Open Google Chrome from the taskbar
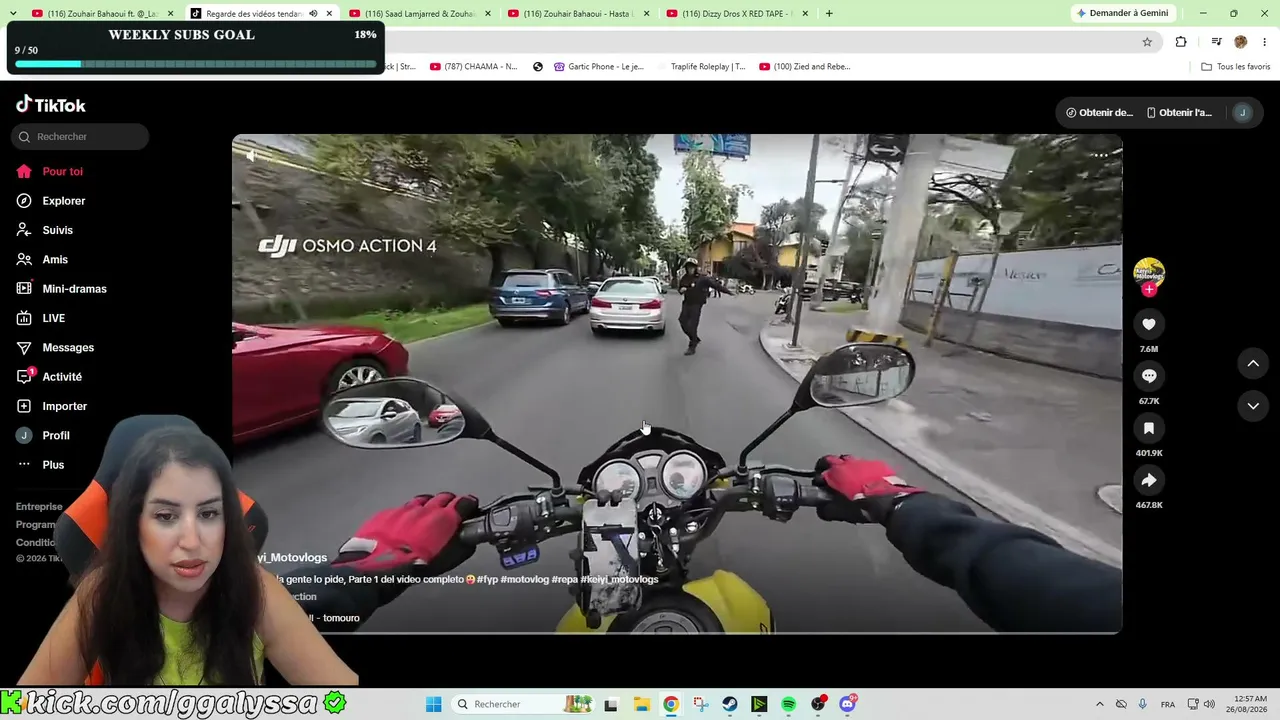1280x720 pixels. pyautogui.click(x=671, y=704)
